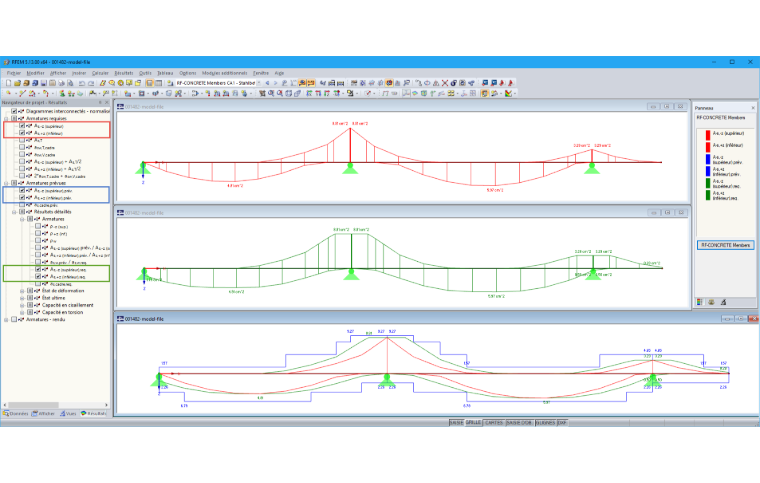Click the RF-CONCRETE Members button in Panneau

pos(725,245)
